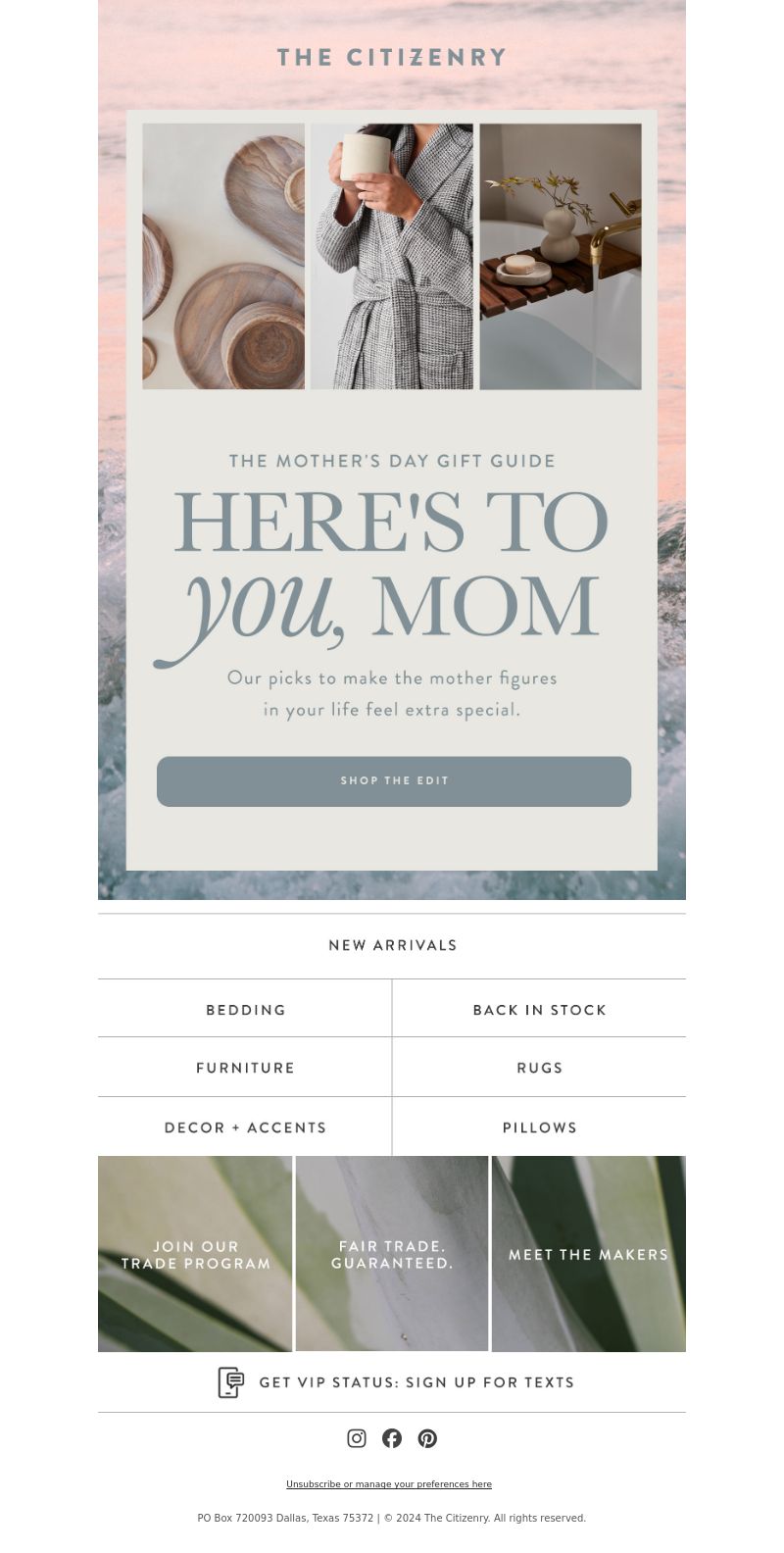Image resolution: width=784 pixels, height=1553 pixels.
Task: Go to the Furniture category
Action: coord(245,1068)
